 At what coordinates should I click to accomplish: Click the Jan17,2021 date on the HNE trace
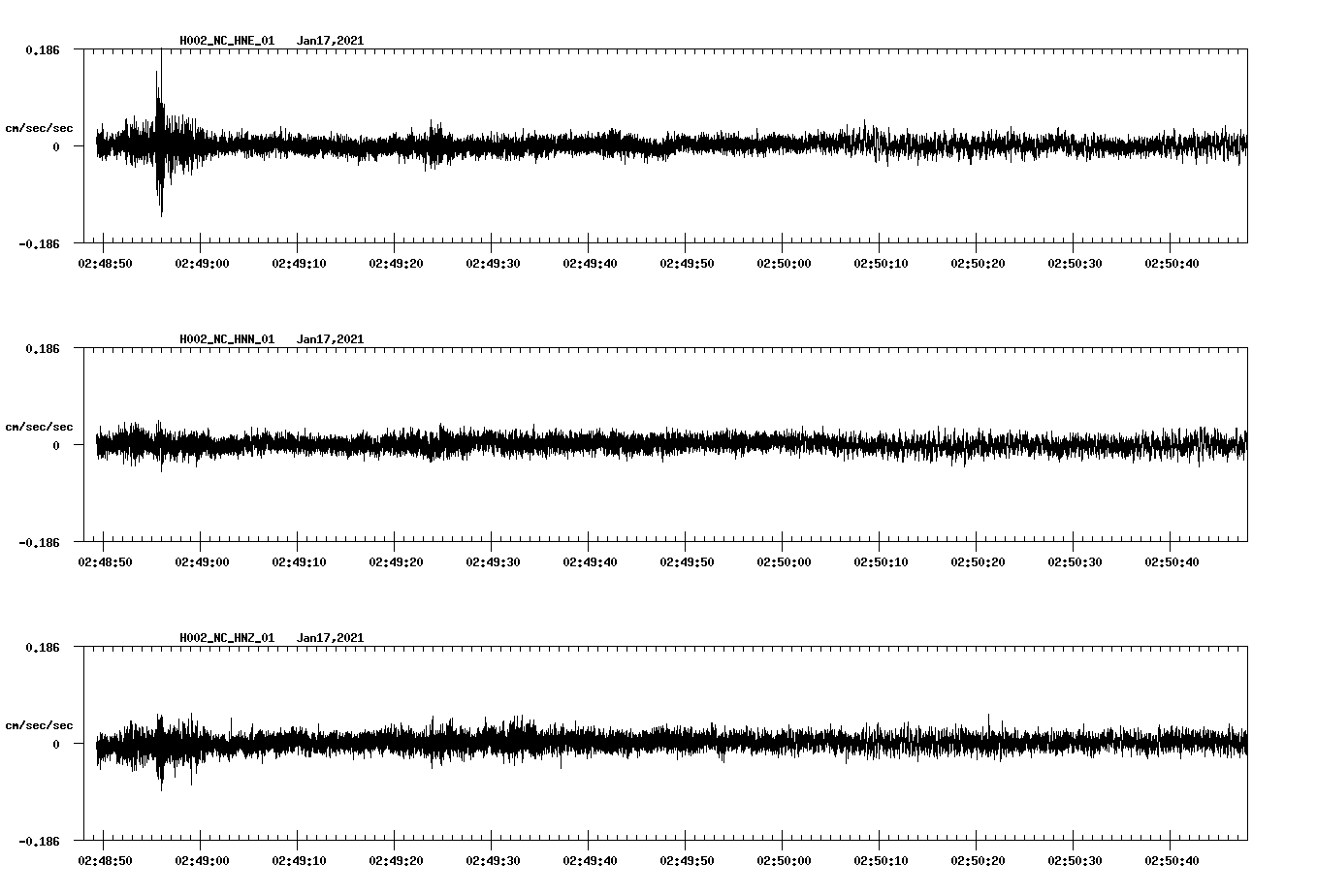(332, 41)
